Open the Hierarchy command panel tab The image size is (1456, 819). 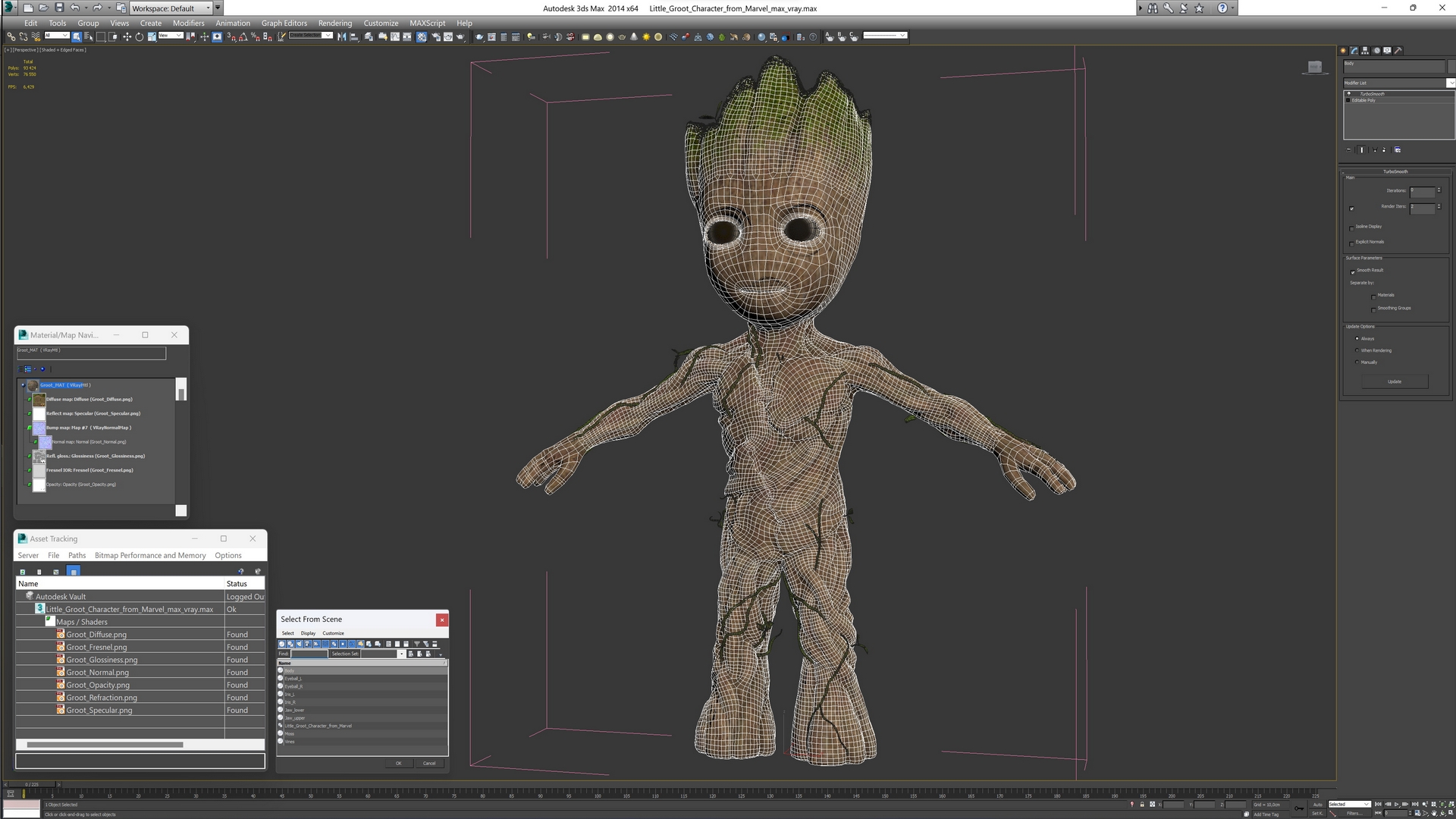coord(1365,51)
